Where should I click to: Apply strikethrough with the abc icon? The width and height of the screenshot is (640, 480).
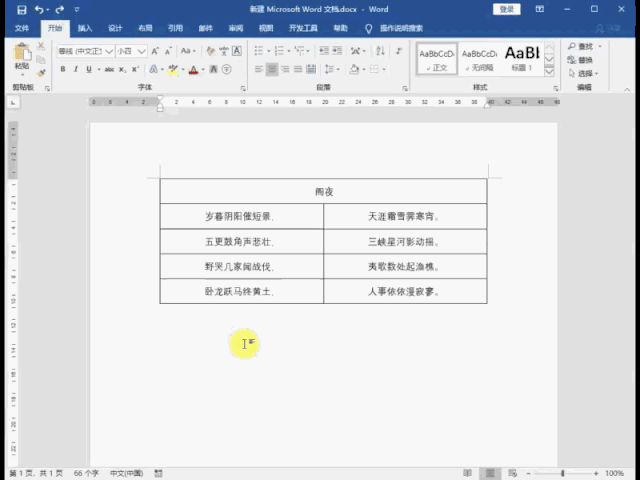click(109, 69)
